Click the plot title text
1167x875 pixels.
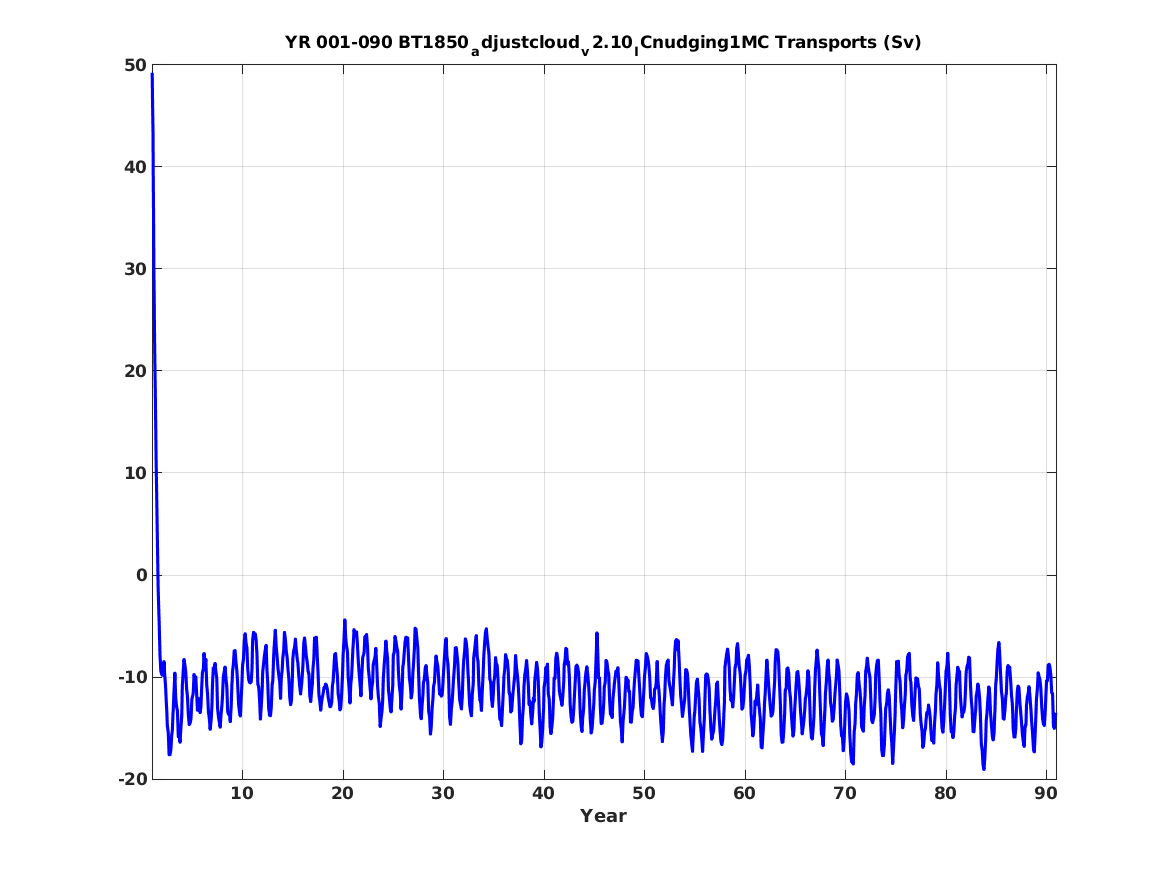click(603, 43)
